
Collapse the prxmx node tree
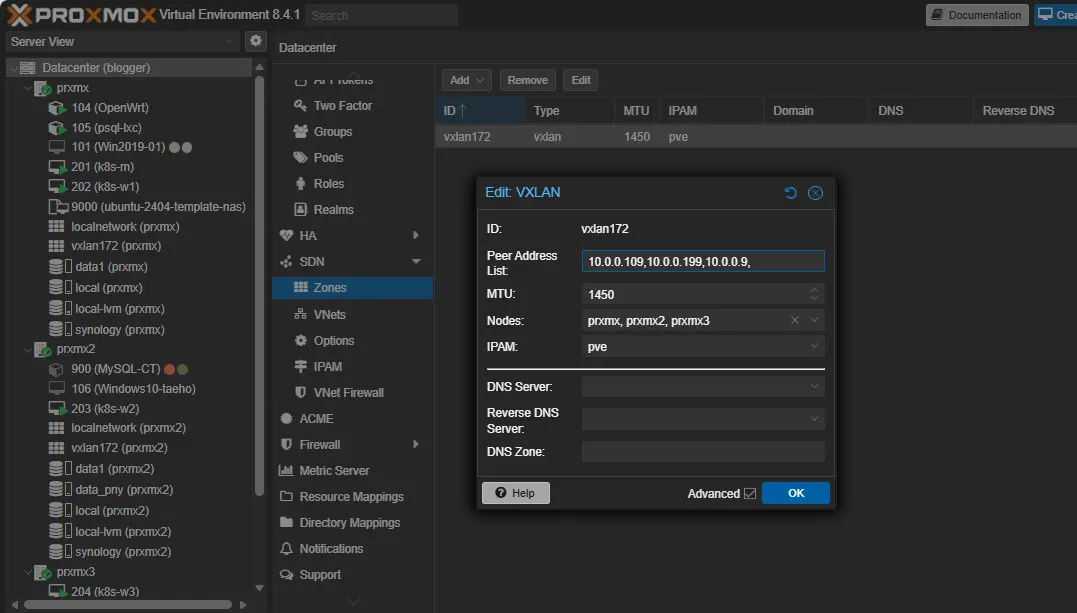28,88
